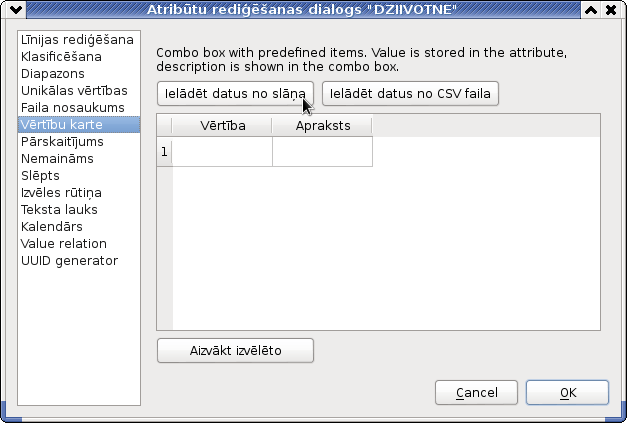This screenshot has height=423, width=627.
Task: Close the attribute edit dialog
Action: pyautogui.click(x=611, y=9)
